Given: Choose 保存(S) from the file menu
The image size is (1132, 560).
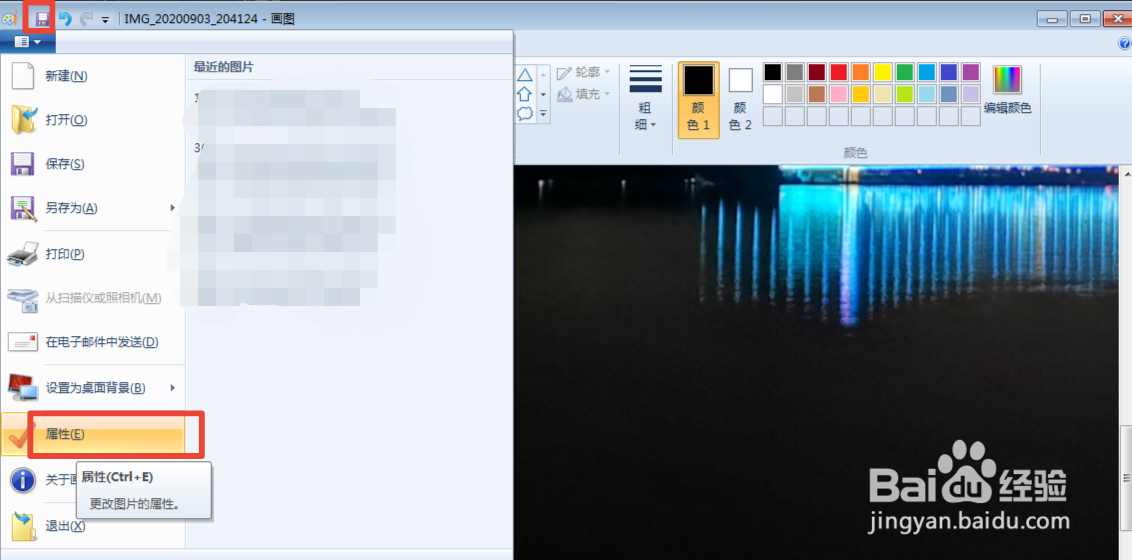Looking at the screenshot, I should (92, 164).
